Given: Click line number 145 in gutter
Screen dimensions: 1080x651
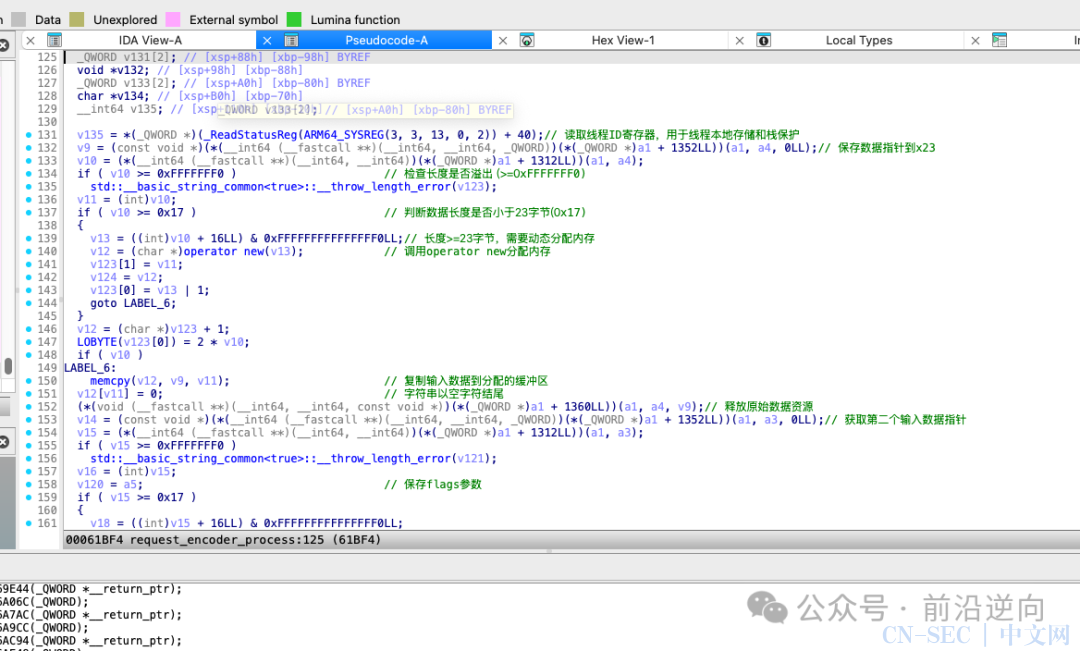Looking at the screenshot, I should pos(47,316).
